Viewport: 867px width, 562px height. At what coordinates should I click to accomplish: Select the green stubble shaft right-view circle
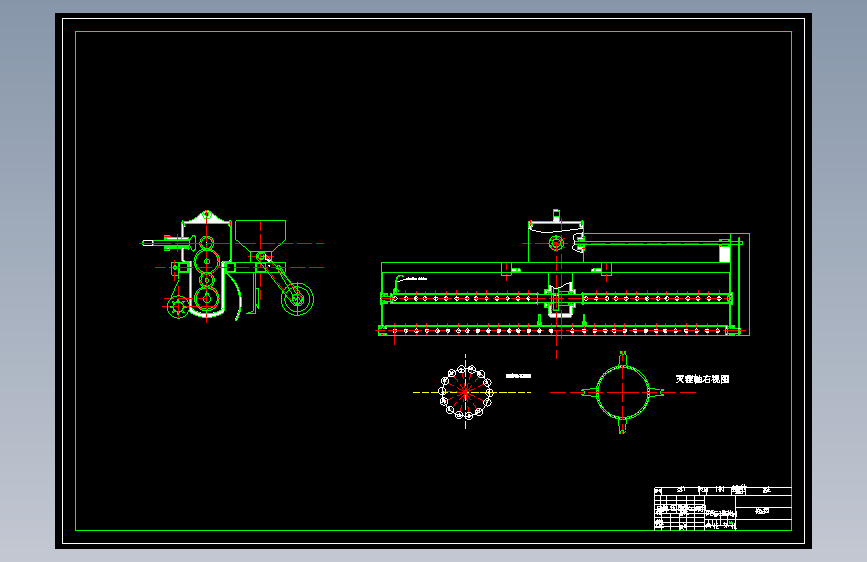623,392
